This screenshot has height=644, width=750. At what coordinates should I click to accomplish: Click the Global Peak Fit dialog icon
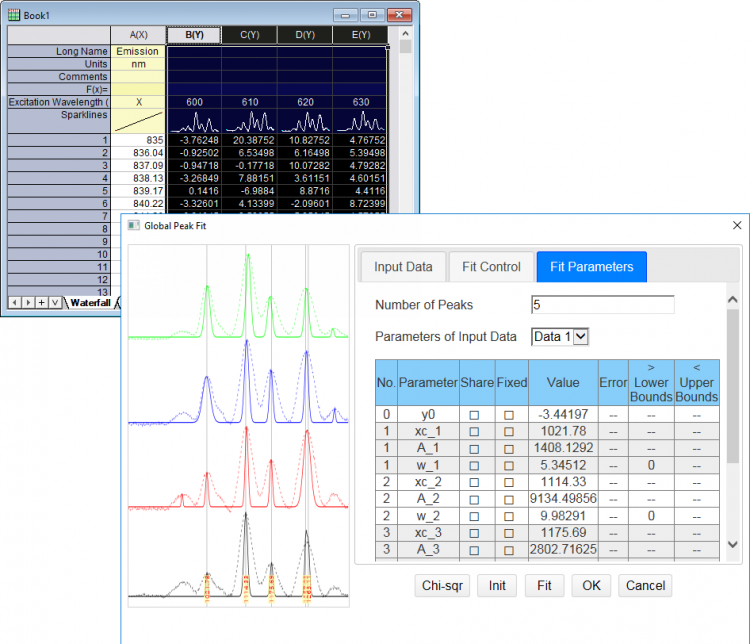point(134,226)
